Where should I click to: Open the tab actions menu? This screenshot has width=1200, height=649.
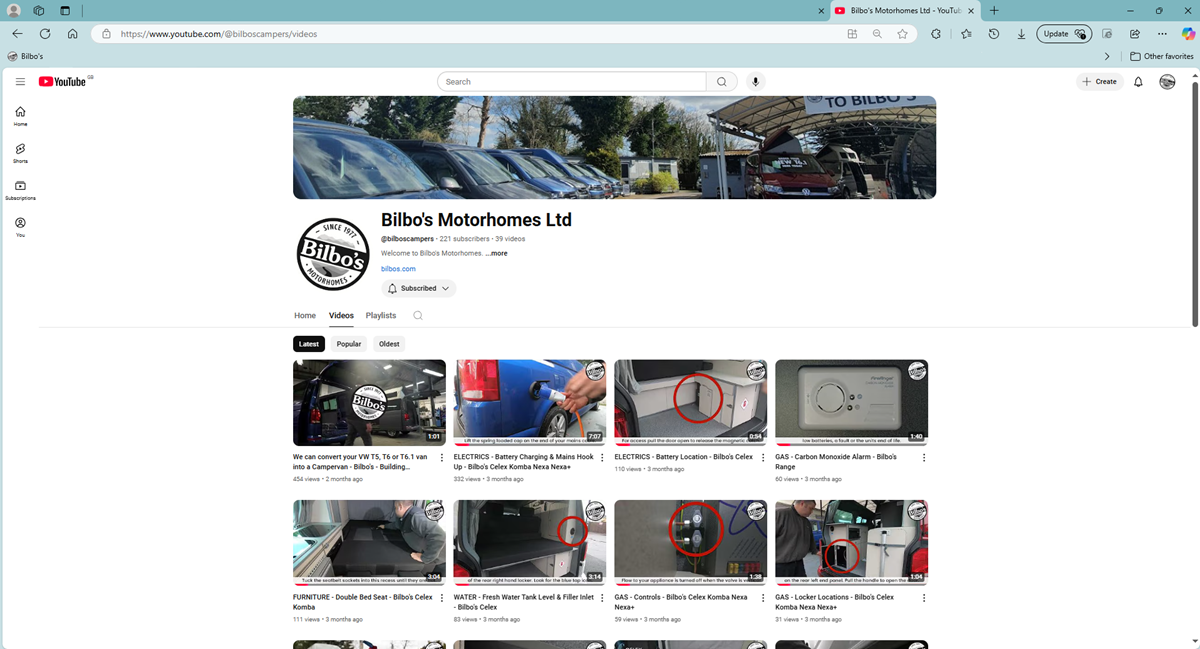coord(65,10)
